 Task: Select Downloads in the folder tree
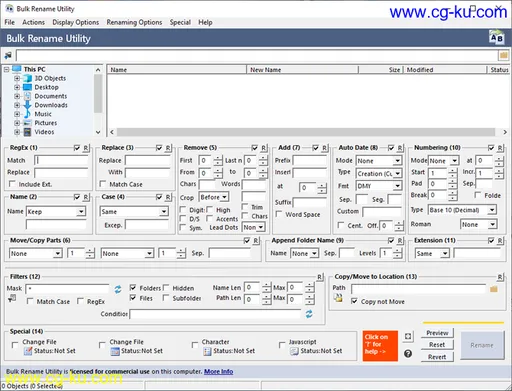(51, 105)
